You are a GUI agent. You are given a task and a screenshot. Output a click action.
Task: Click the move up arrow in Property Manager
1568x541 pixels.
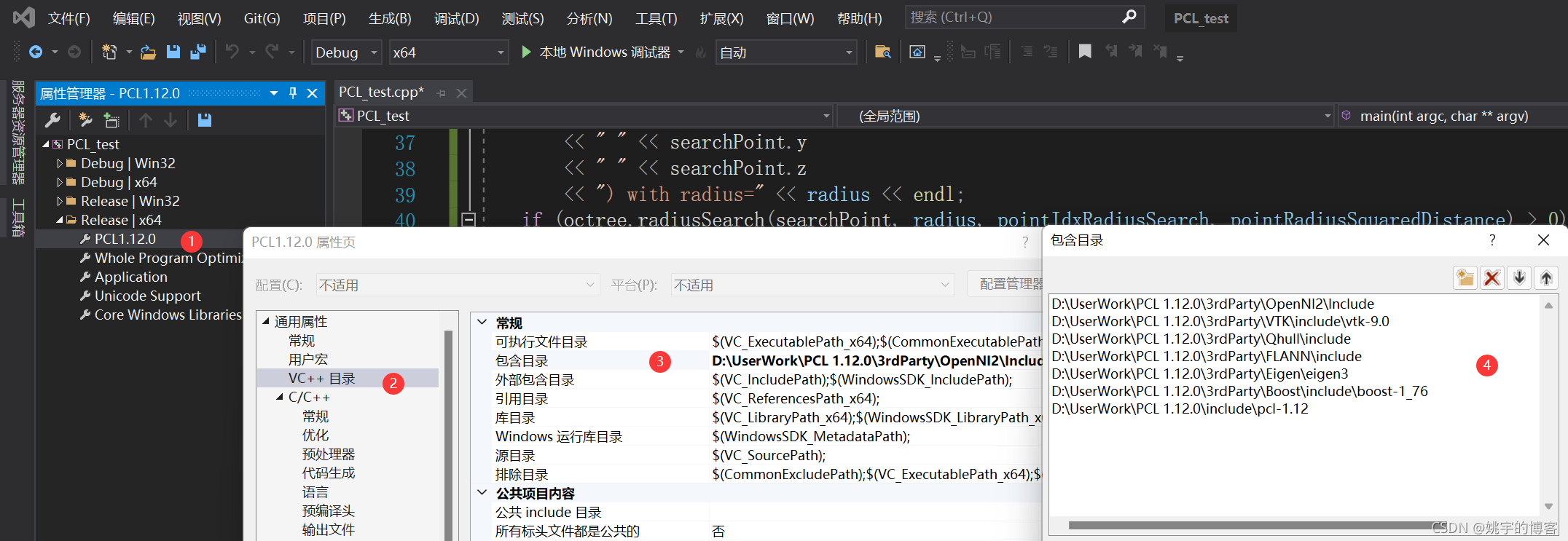pyautogui.click(x=146, y=120)
